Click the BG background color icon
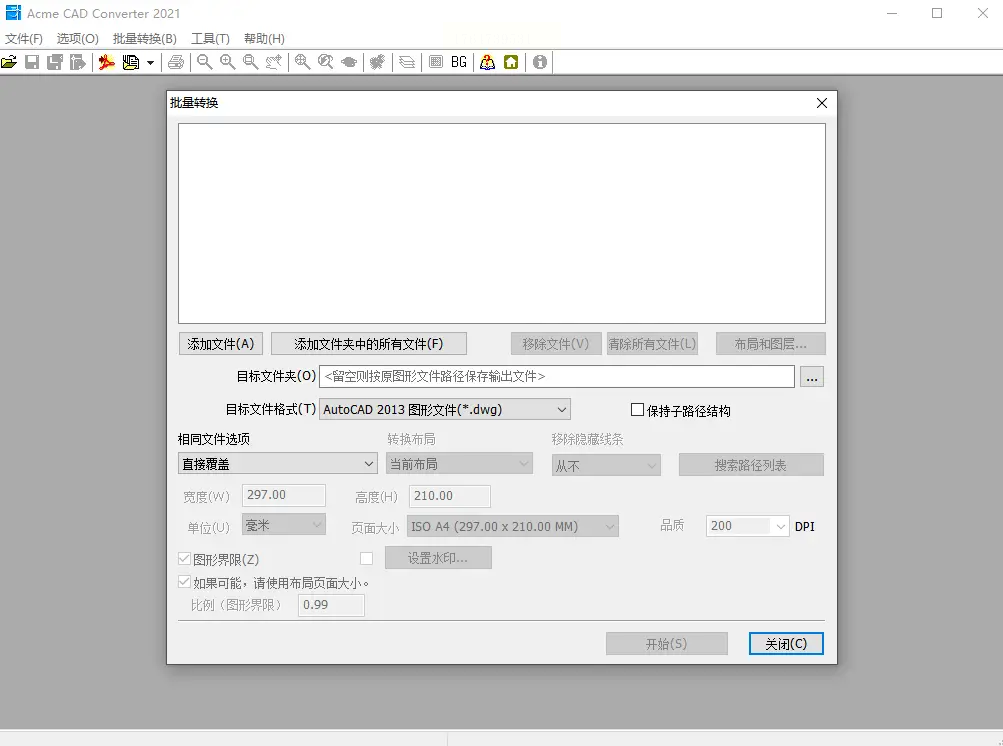This screenshot has width=1003, height=746. [459, 62]
